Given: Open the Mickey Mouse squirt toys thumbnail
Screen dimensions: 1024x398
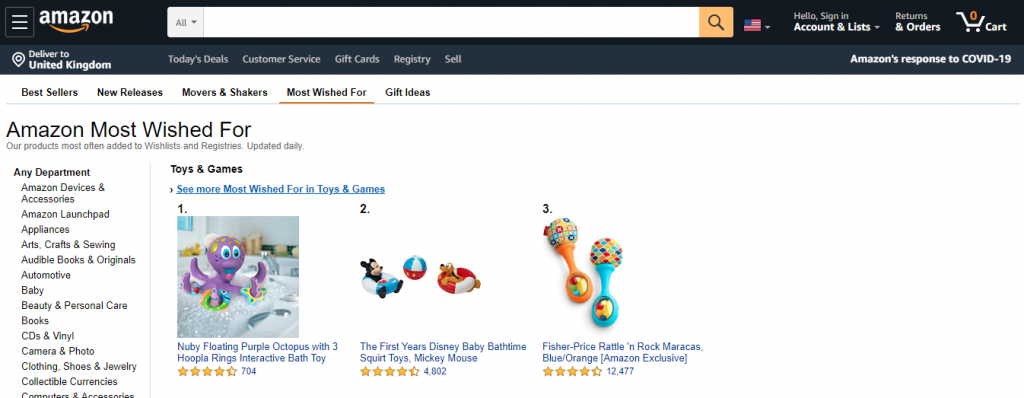Looking at the screenshot, I should [421, 276].
